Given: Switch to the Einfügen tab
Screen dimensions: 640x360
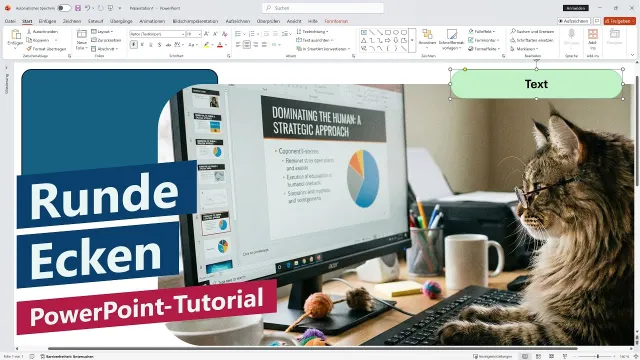Looking at the screenshot, I should (47, 21).
